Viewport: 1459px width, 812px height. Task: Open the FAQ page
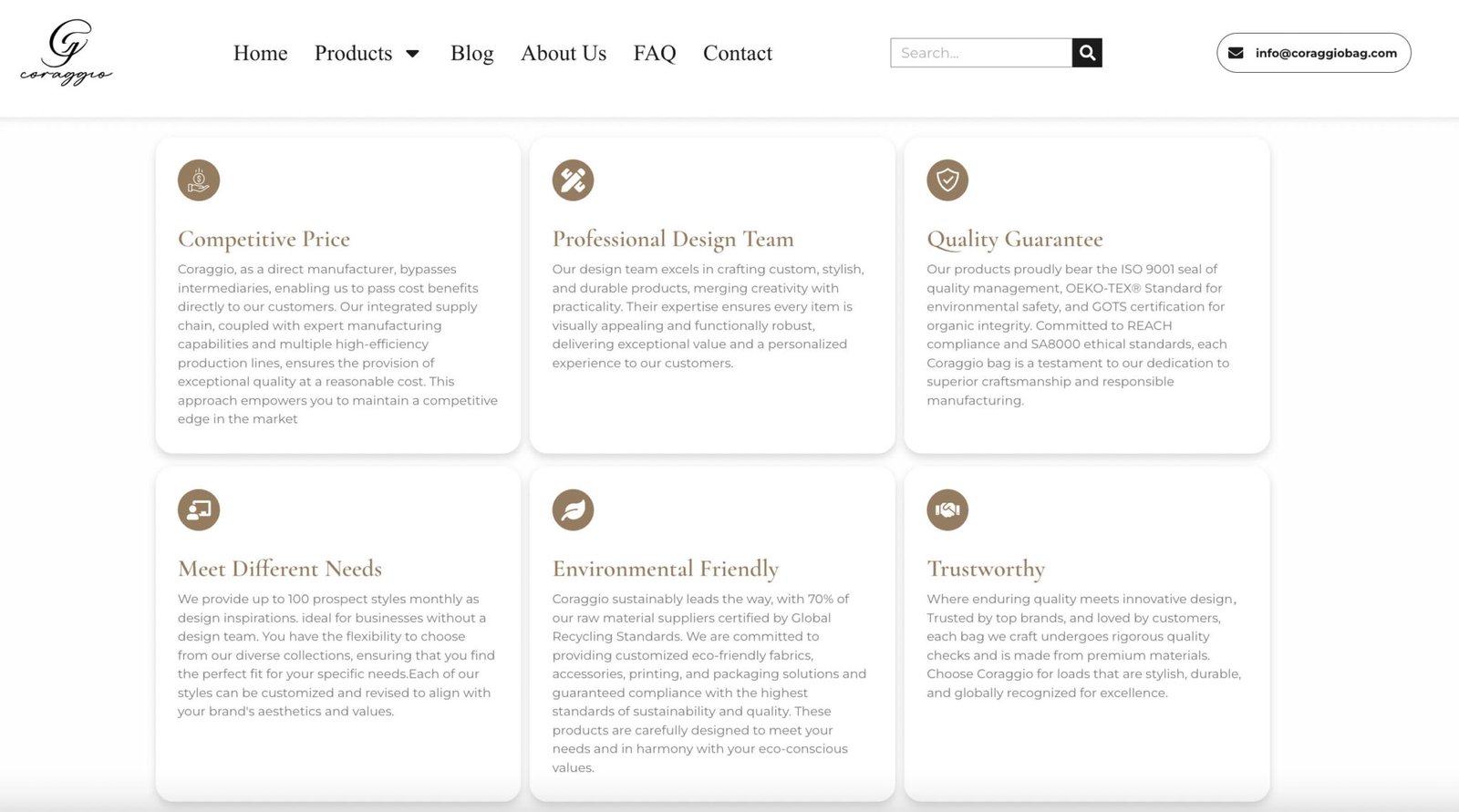click(x=655, y=54)
